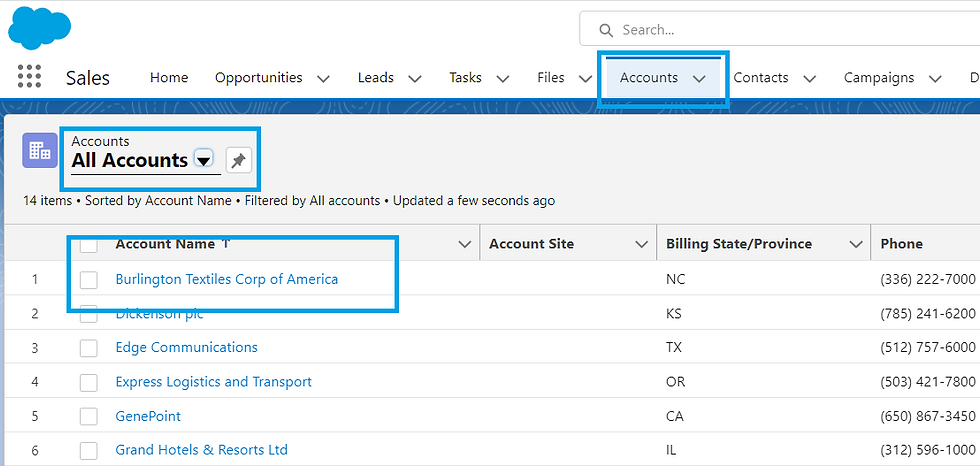Expand the Campaigns tab chevron menu

[x=935, y=79]
